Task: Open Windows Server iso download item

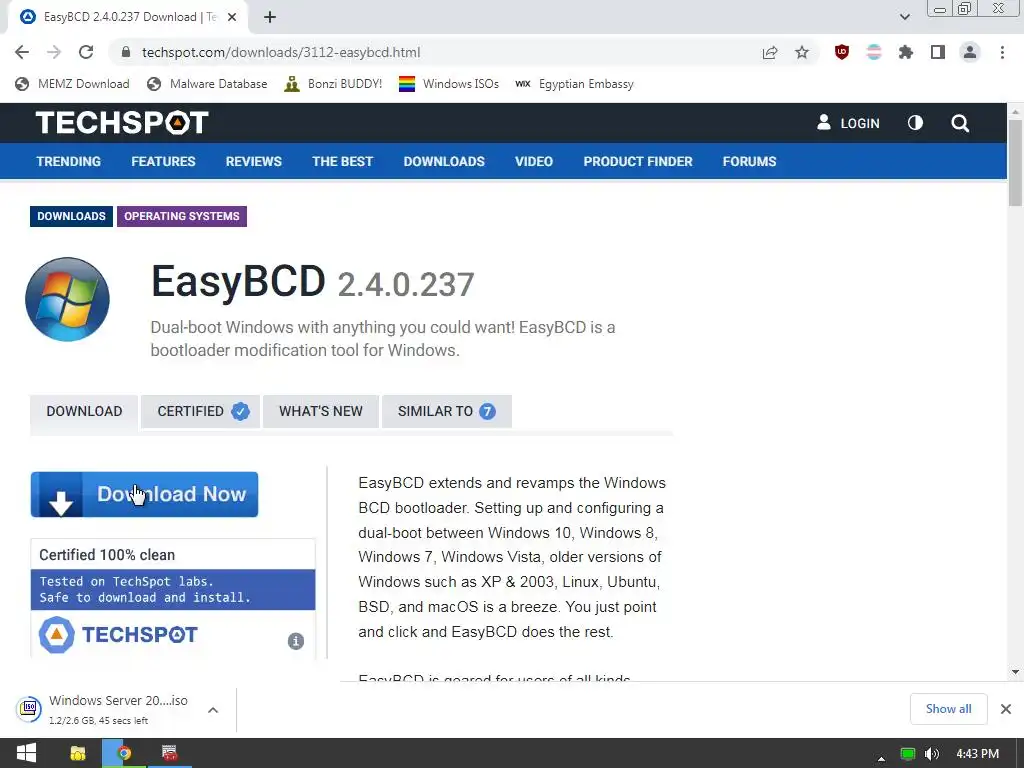Action: pyautogui.click(x=103, y=709)
